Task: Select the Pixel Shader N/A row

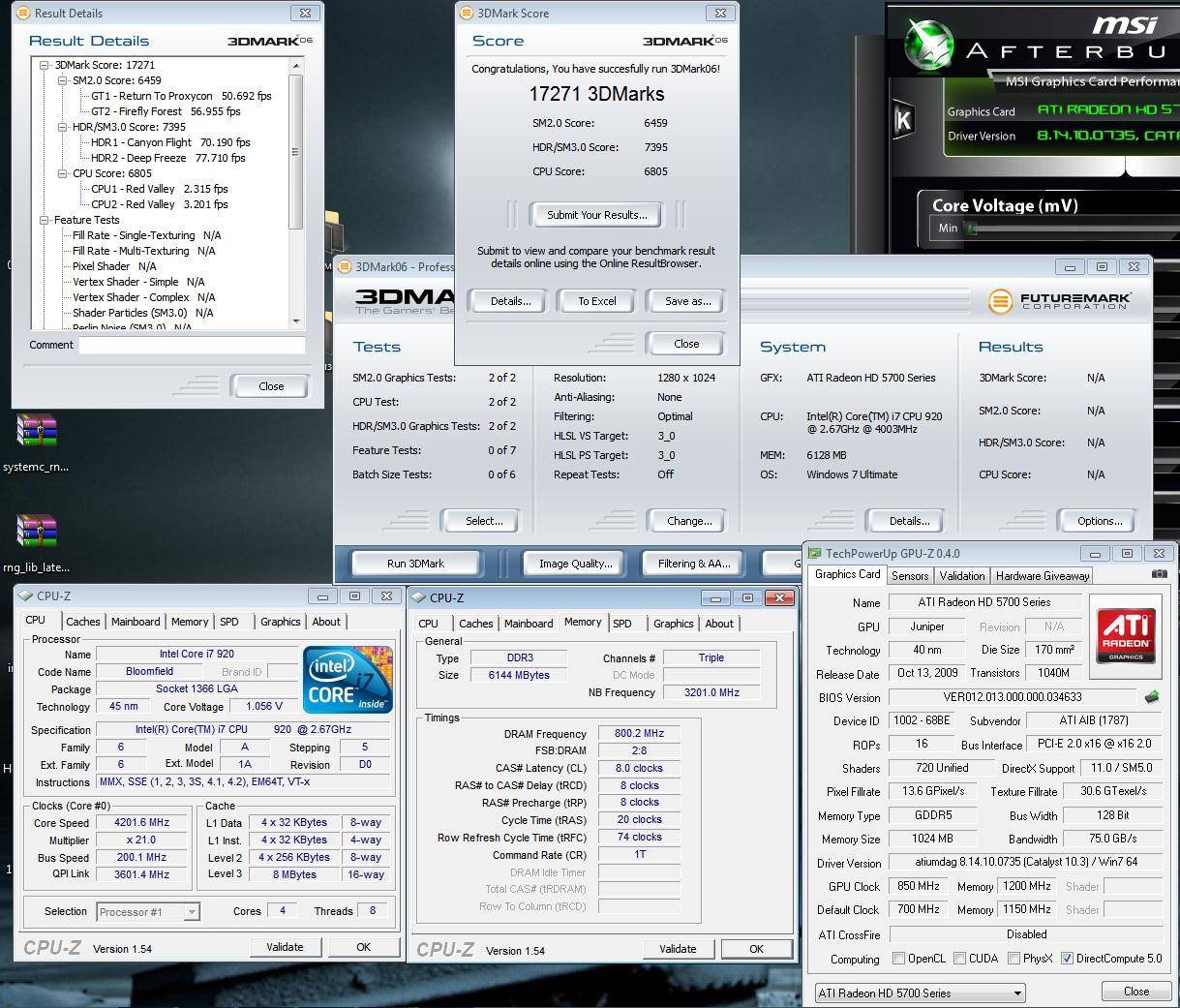Action: 114,266
